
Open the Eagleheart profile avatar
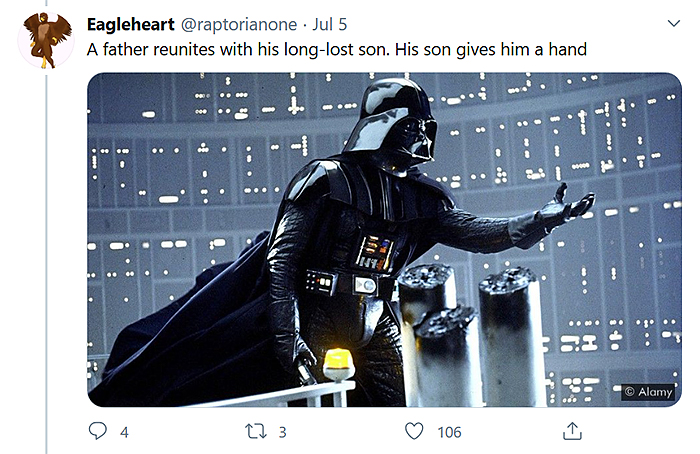click(46, 40)
